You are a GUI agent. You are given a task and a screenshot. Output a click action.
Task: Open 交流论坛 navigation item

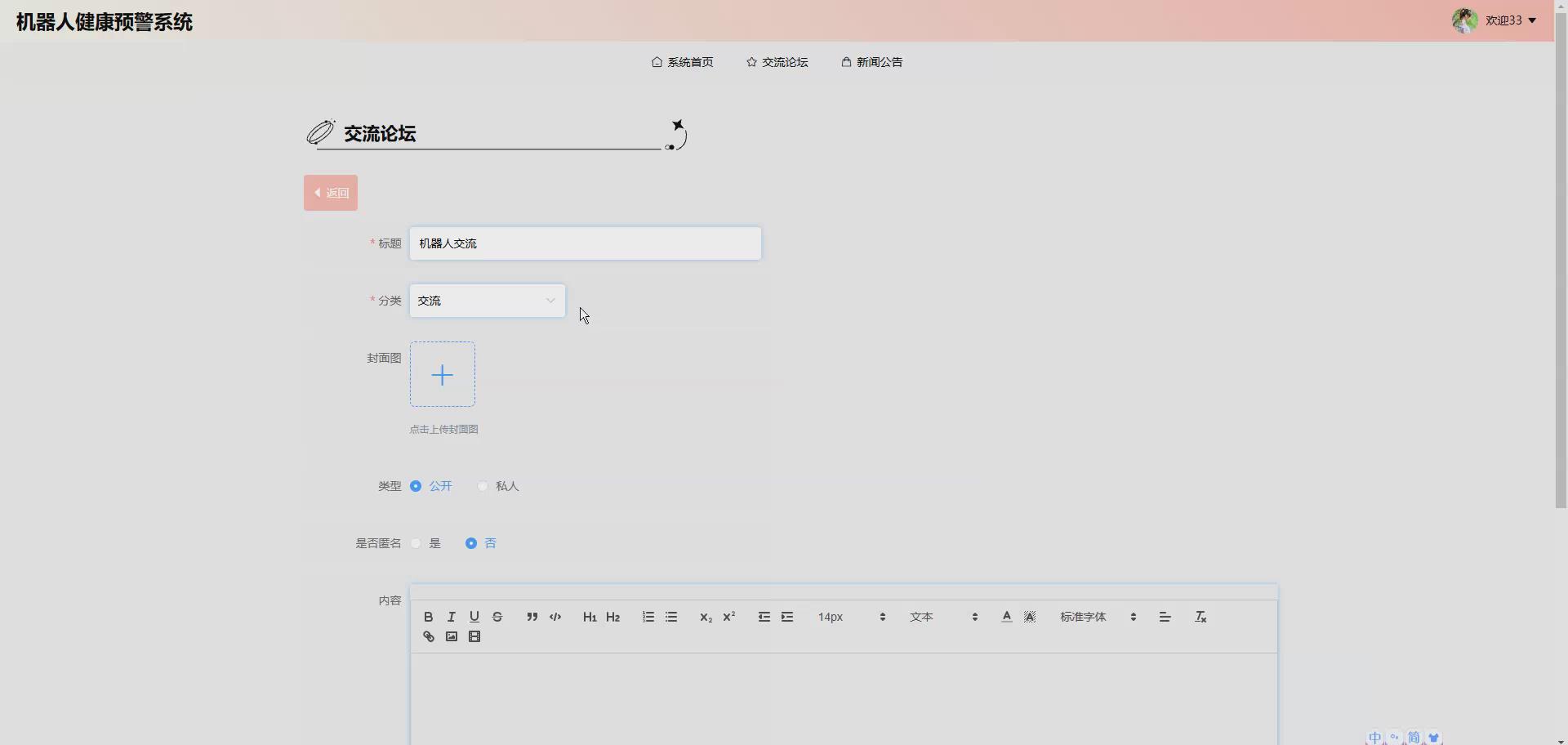coord(777,62)
